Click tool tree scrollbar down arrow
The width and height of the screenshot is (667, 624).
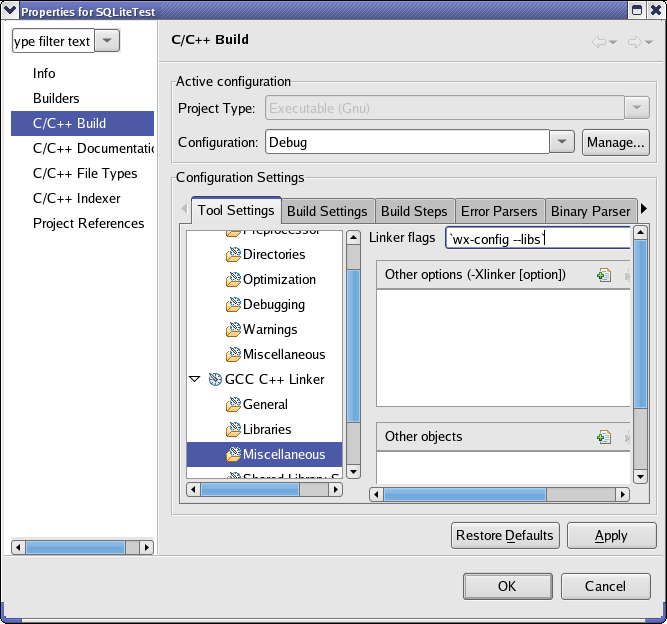(x=353, y=471)
